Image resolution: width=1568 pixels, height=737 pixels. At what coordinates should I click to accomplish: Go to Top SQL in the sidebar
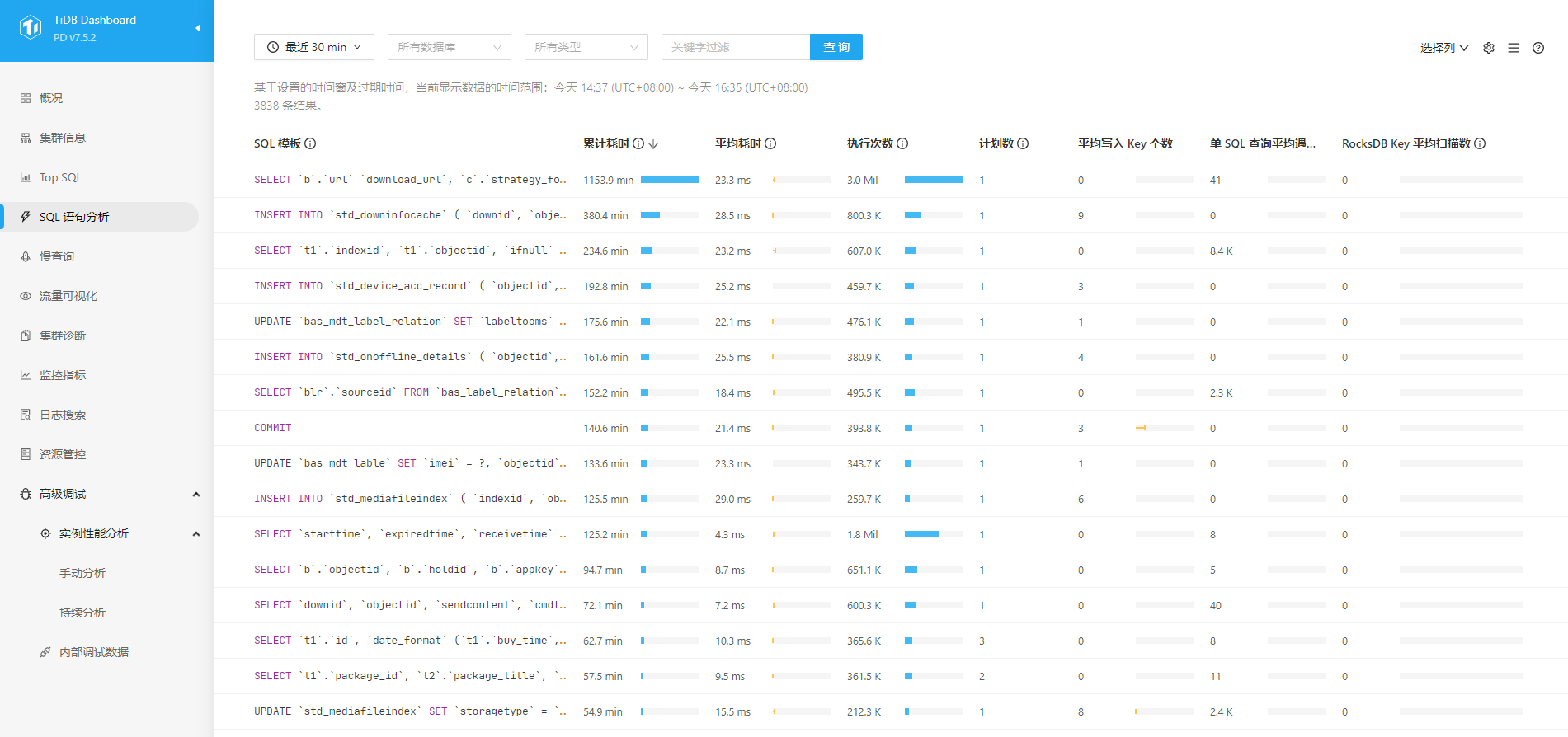point(60,177)
